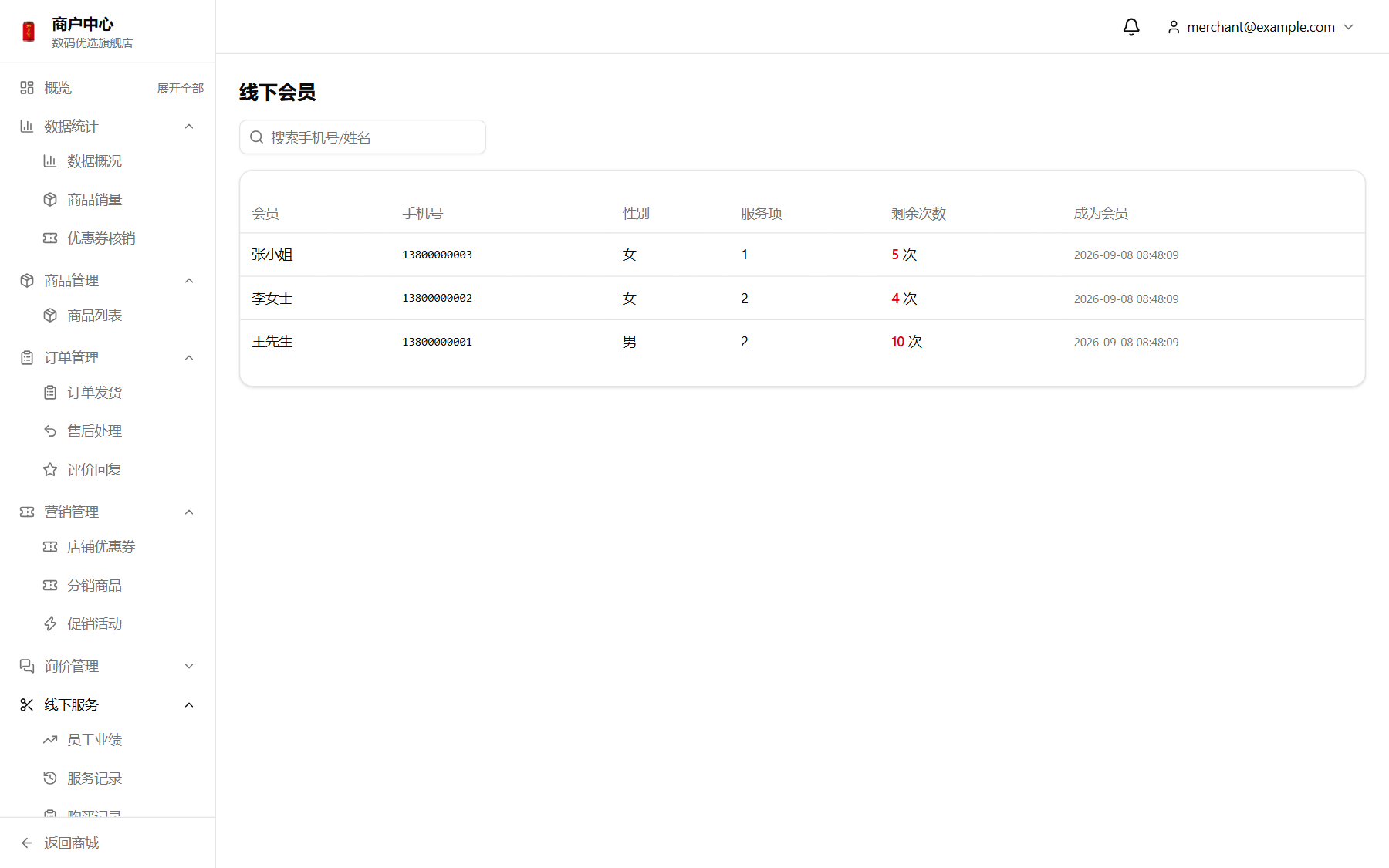The image size is (1389, 868).
Task: Click the 概览 grid icon
Action: point(27,88)
